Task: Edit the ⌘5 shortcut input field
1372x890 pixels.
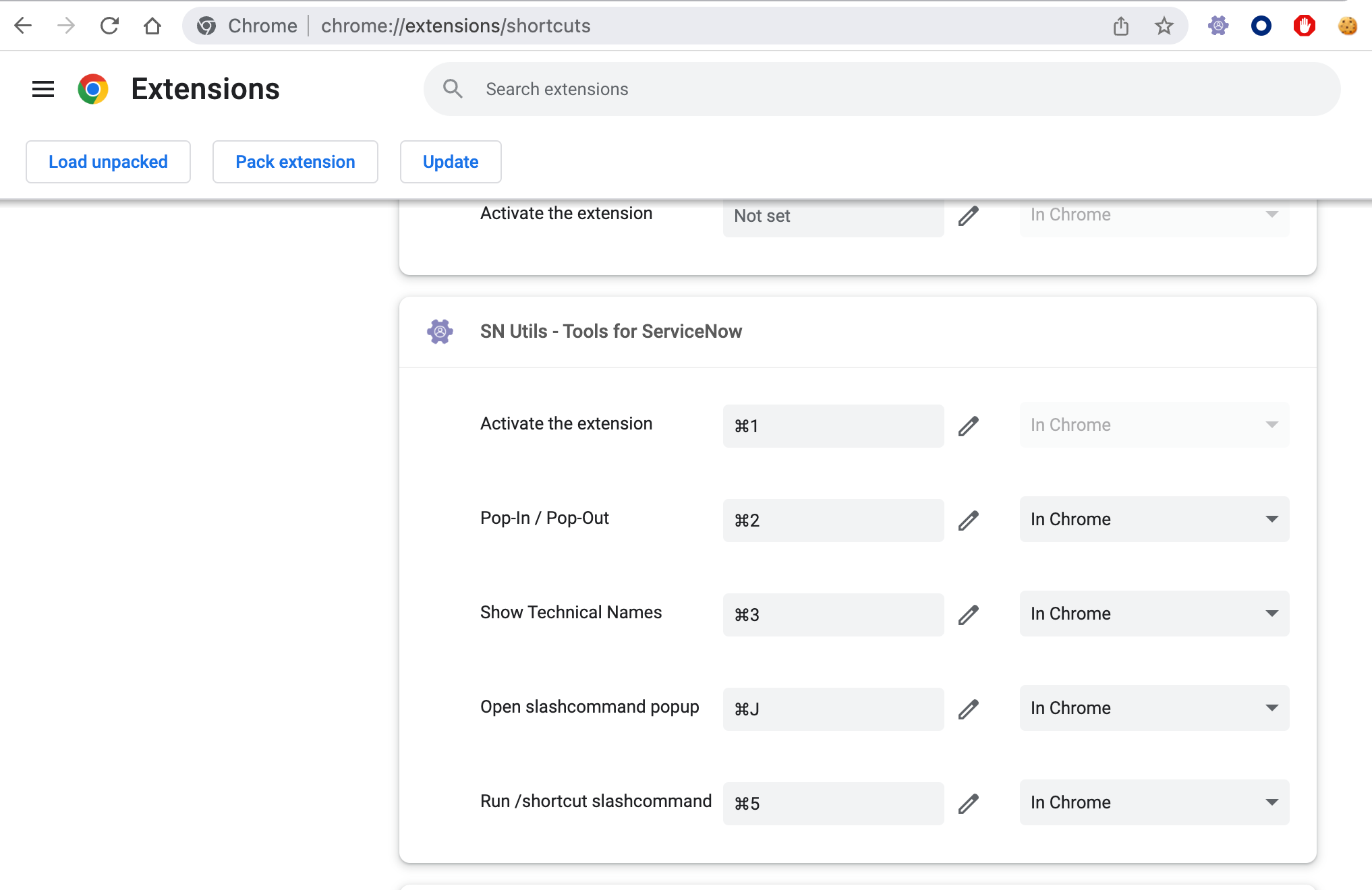Action: 834,803
